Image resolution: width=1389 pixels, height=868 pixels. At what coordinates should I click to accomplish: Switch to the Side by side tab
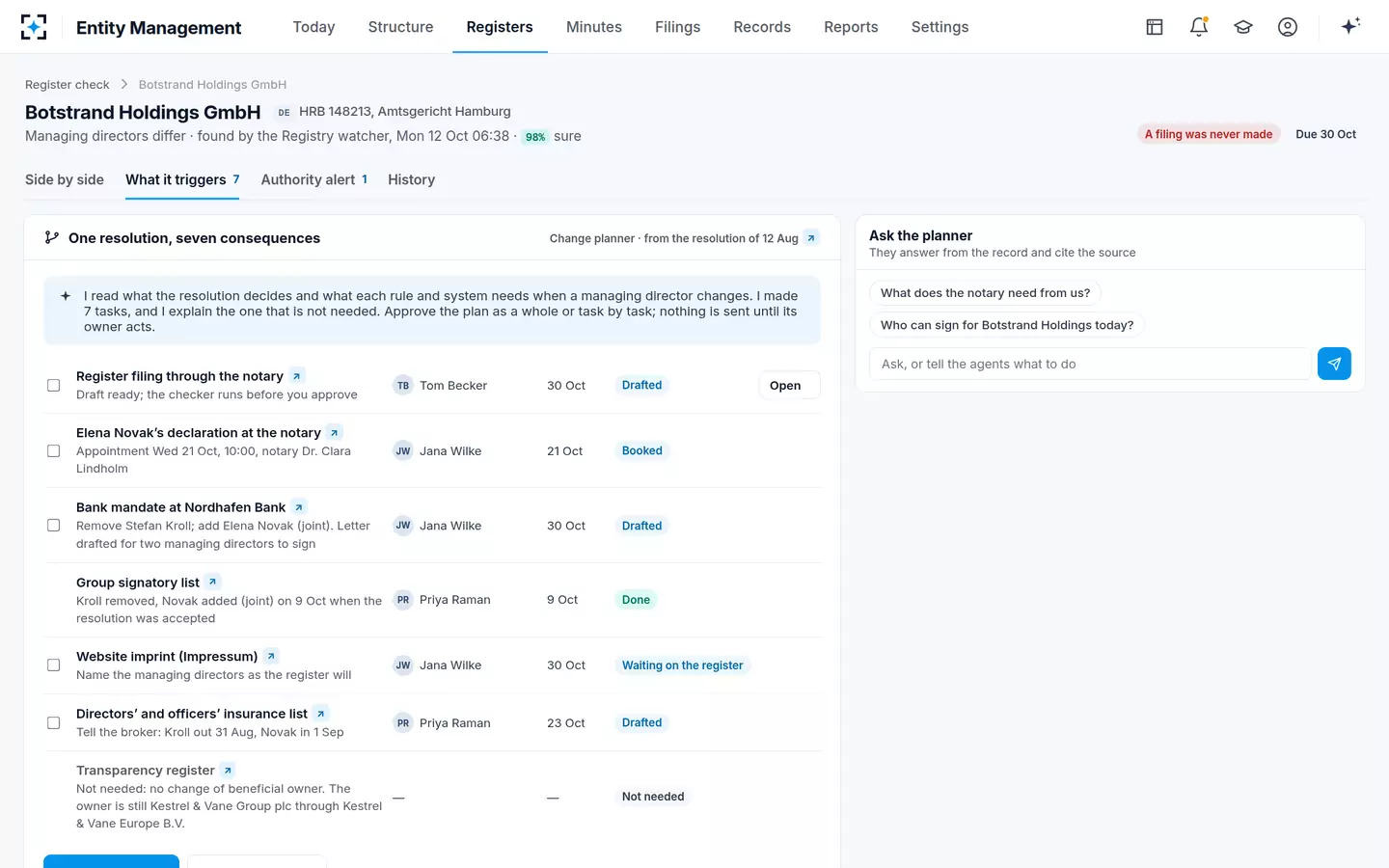click(65, 179)
